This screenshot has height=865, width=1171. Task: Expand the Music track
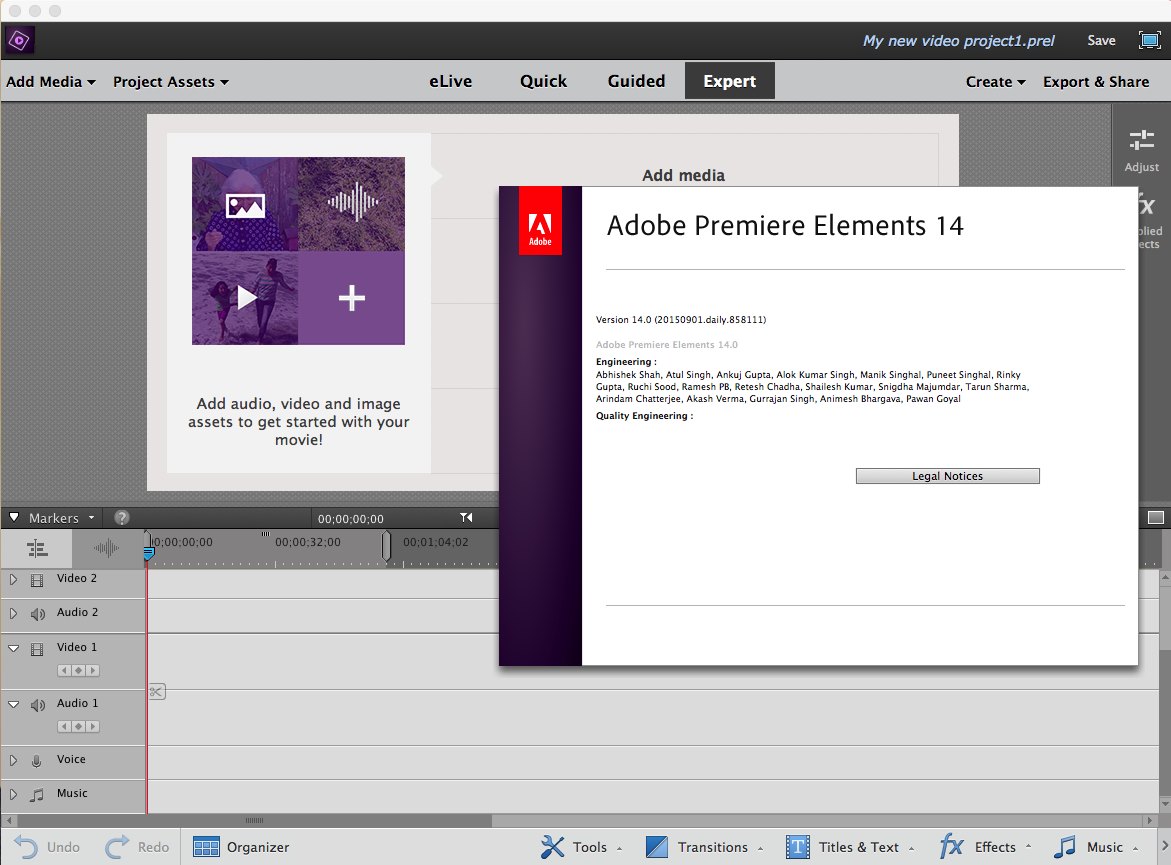pyautogui.click(x=13, y=794)
